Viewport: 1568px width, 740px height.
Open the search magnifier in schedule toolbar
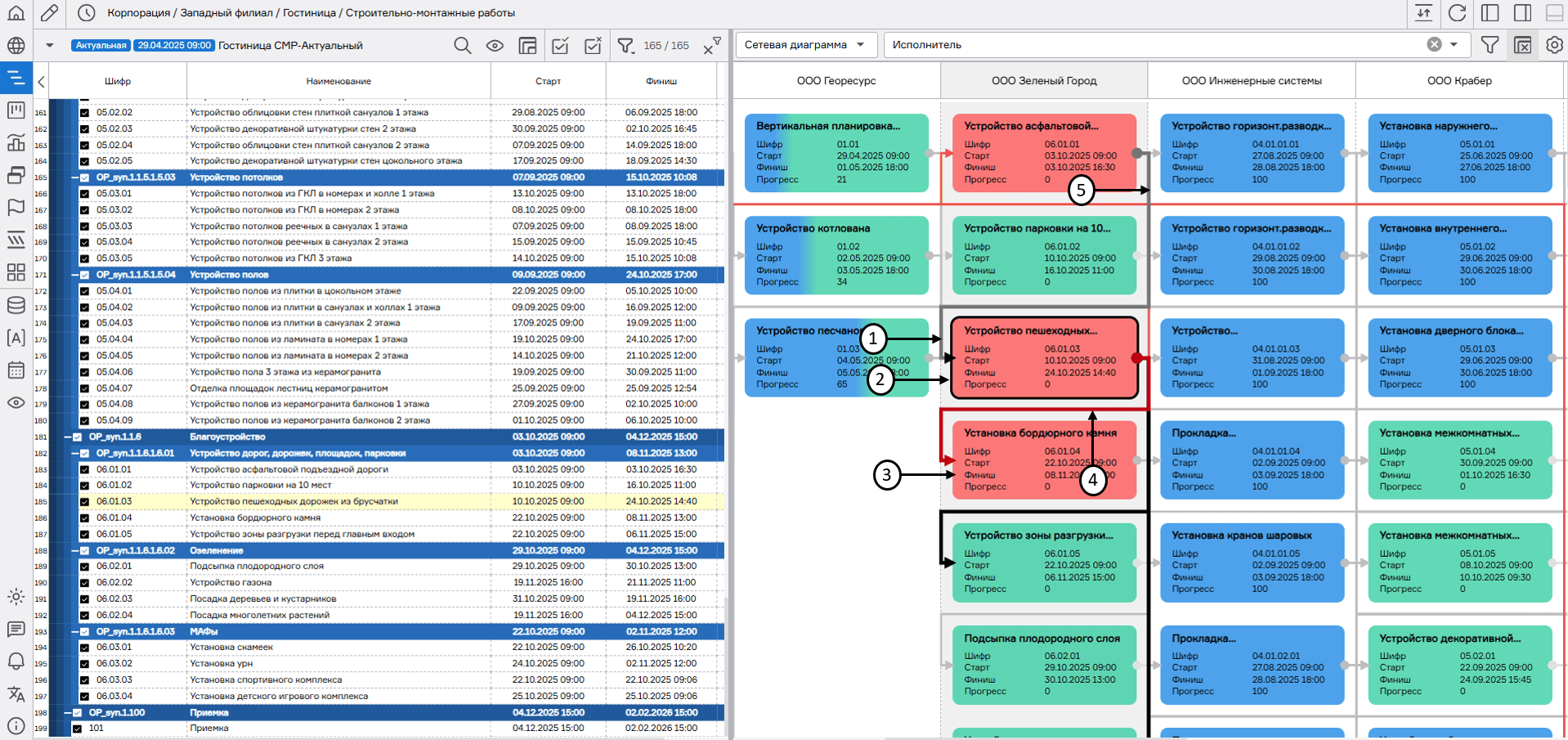[x=463, y=46]
